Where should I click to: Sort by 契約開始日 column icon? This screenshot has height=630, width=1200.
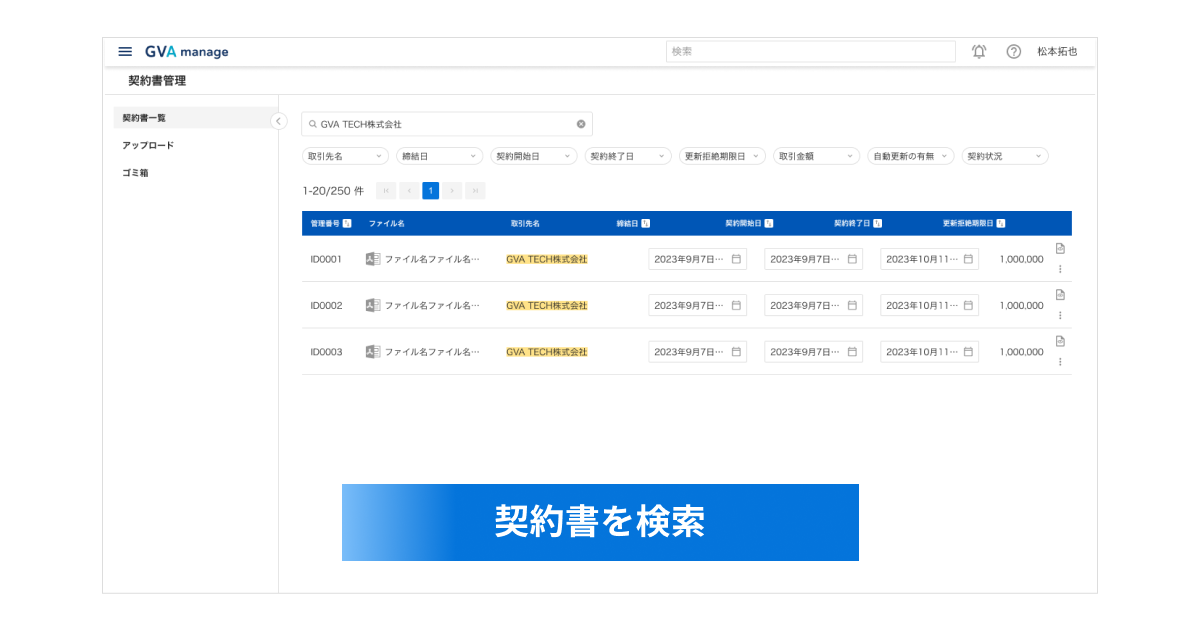769,223
